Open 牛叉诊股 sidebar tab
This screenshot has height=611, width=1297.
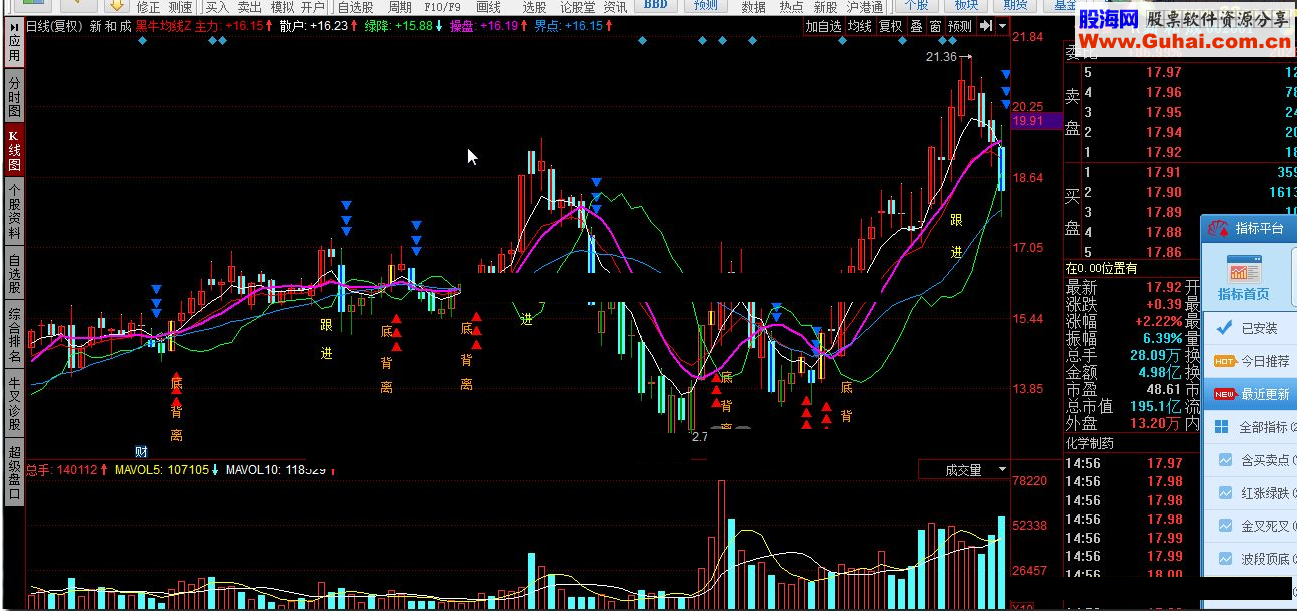14,403
